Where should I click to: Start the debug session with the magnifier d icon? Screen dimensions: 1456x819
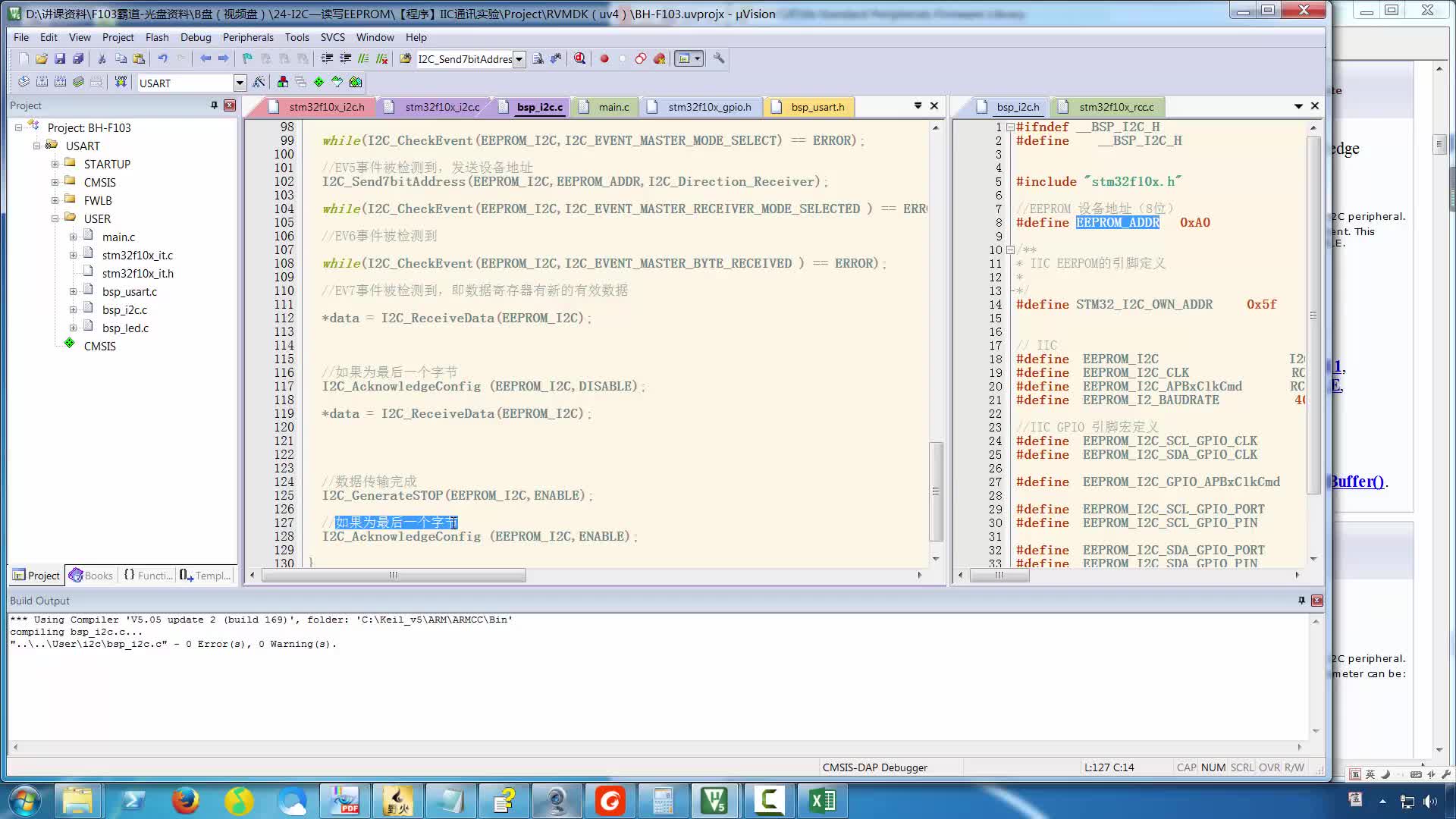(x=580, y=58)
